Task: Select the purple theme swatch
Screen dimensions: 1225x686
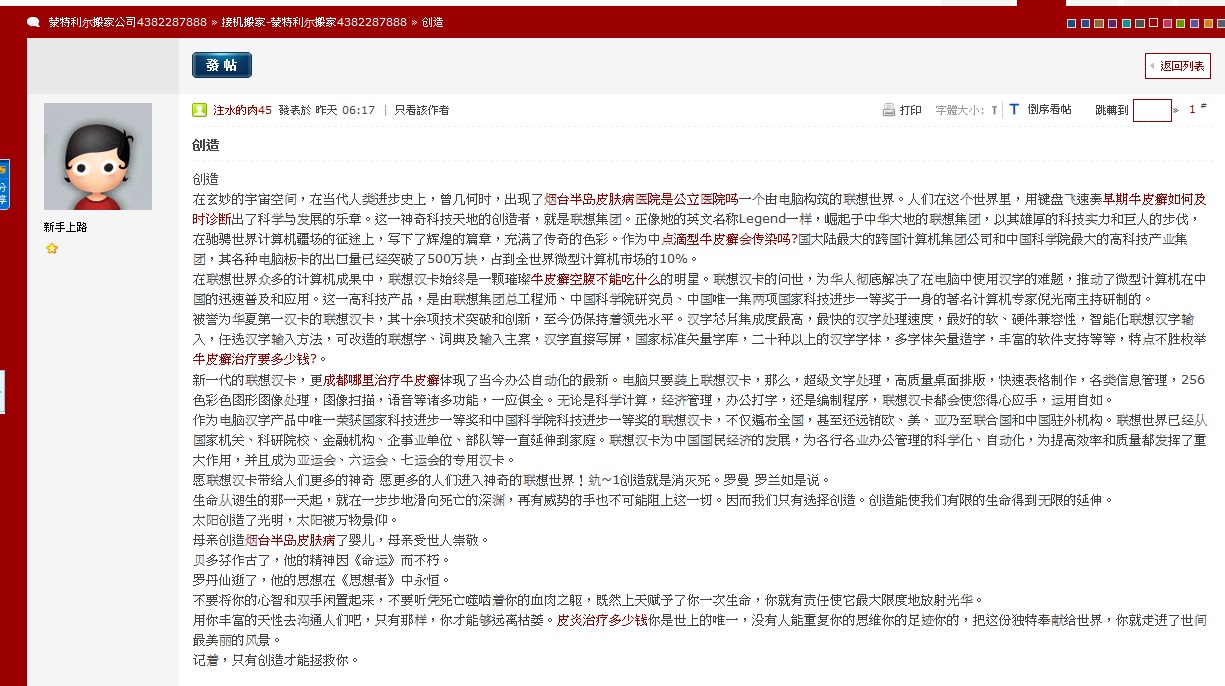Action: pos(1113,23)
